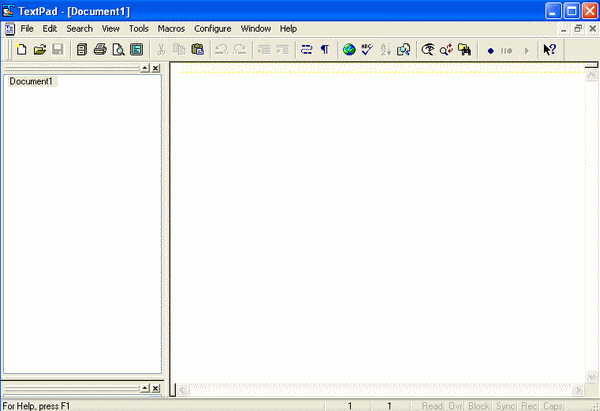Screen dimensions: 600x411
Task: Open the Macros menu
Action: point(171,29)
